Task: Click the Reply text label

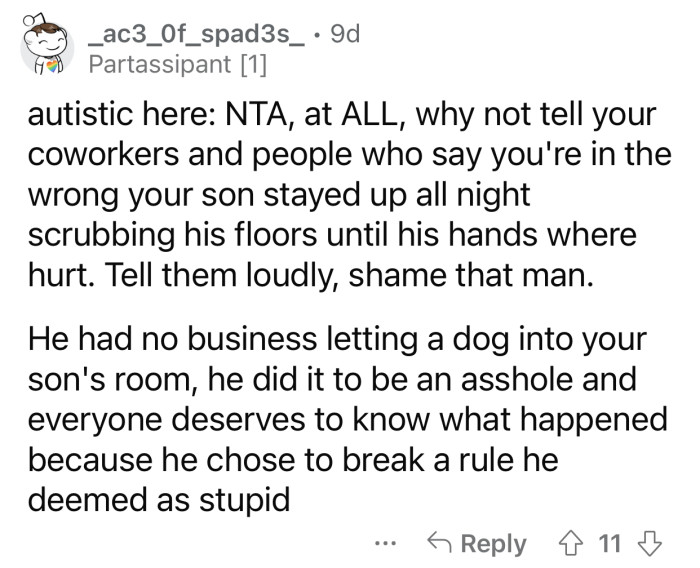Action: tap(493, 544)
